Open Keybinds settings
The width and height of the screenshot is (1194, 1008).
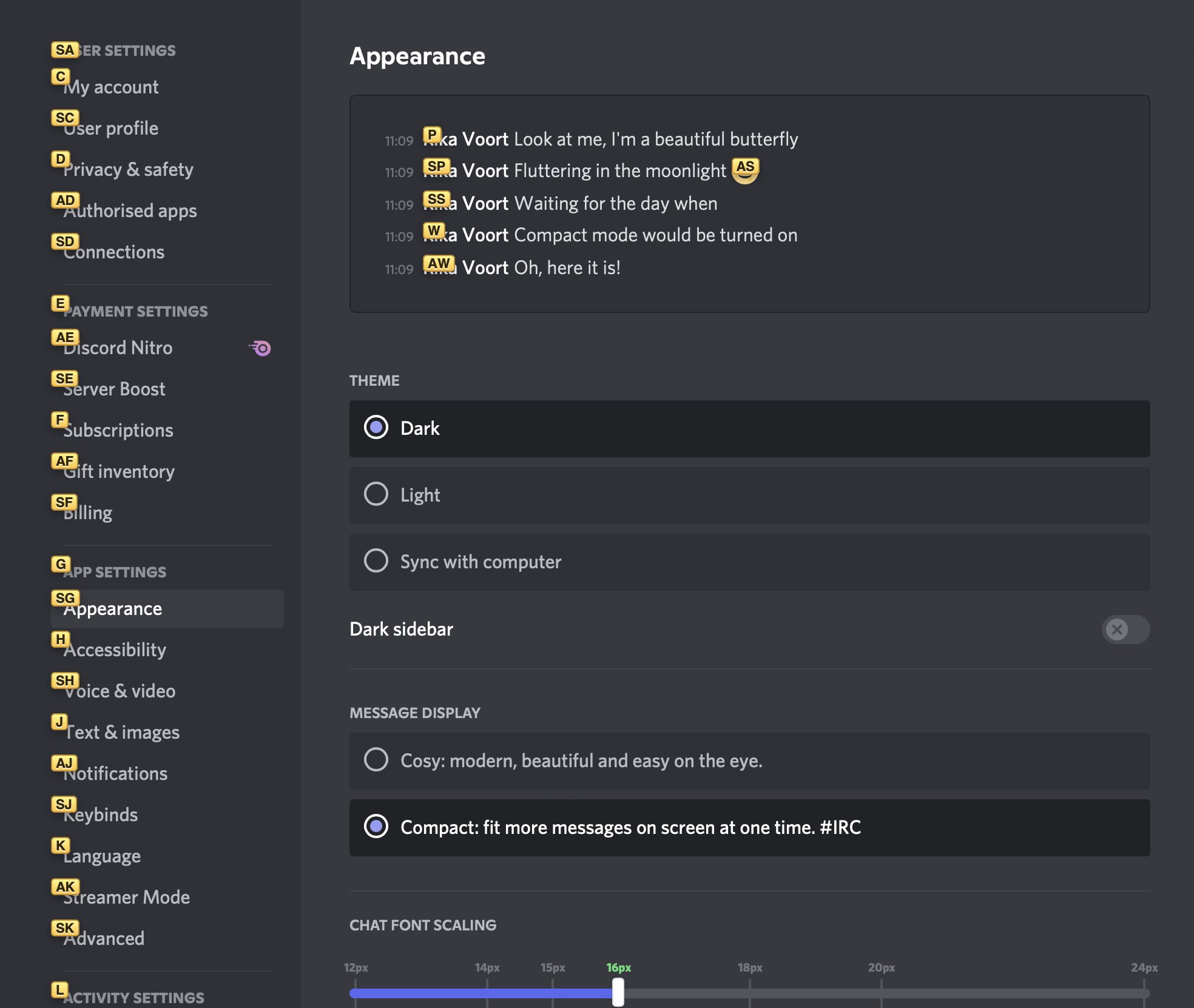tap(101, 815)
